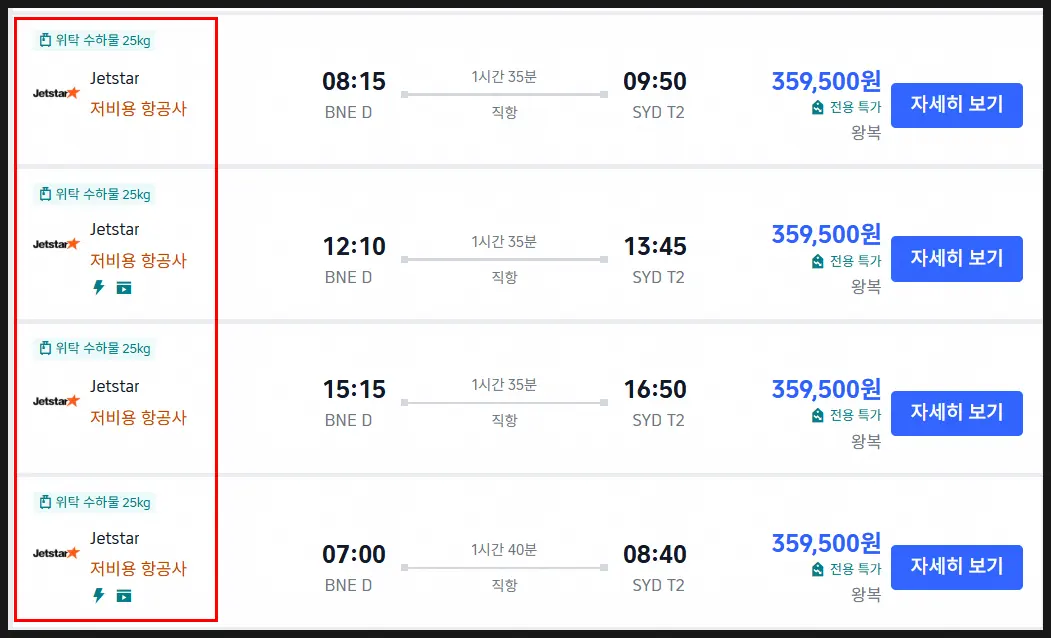This screenshot has width=1051, height=638.
Task: Click the lightning bolt icon on the 07:00 flight
Action: point(99,595)
